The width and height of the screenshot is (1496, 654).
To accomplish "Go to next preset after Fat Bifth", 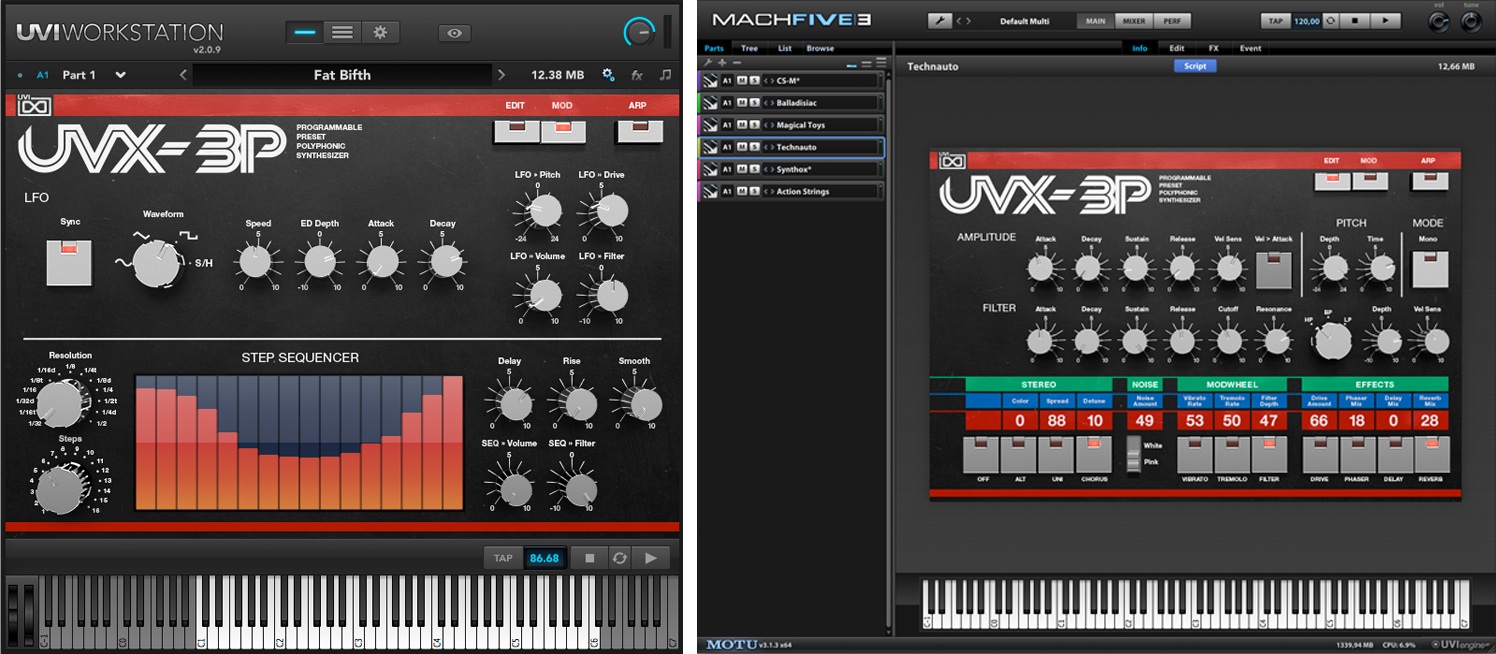I will point(501,75).
